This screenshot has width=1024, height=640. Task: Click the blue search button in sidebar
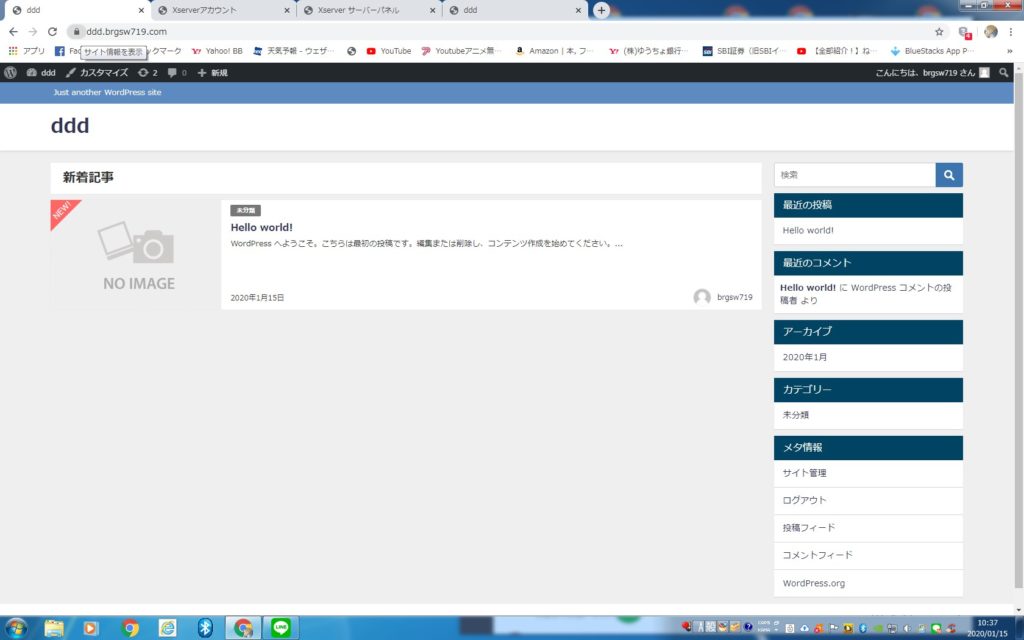tap(949, 175)
